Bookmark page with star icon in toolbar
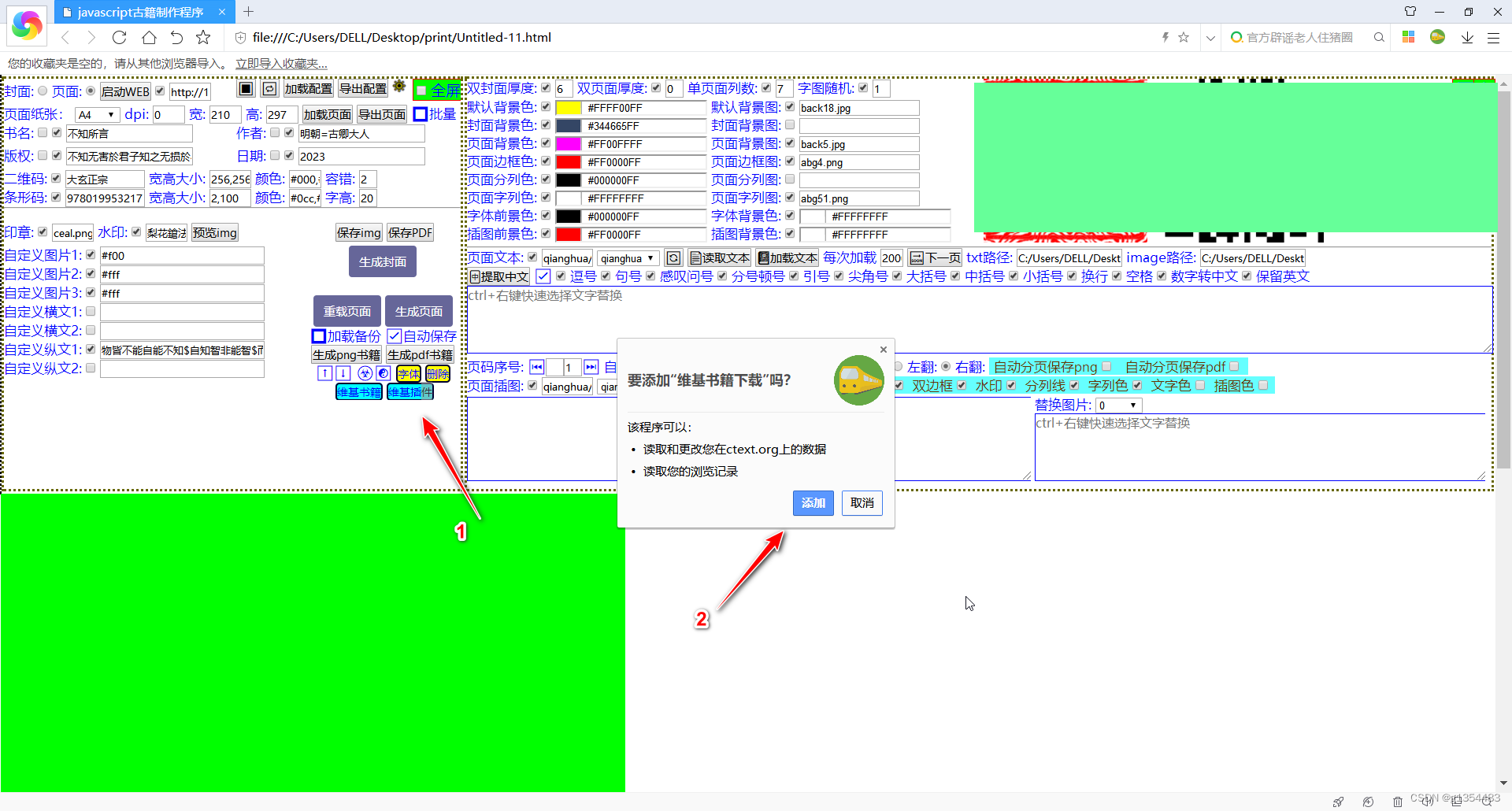Image resolution: width=1512 pixels, height=811 pixels. 203,37
